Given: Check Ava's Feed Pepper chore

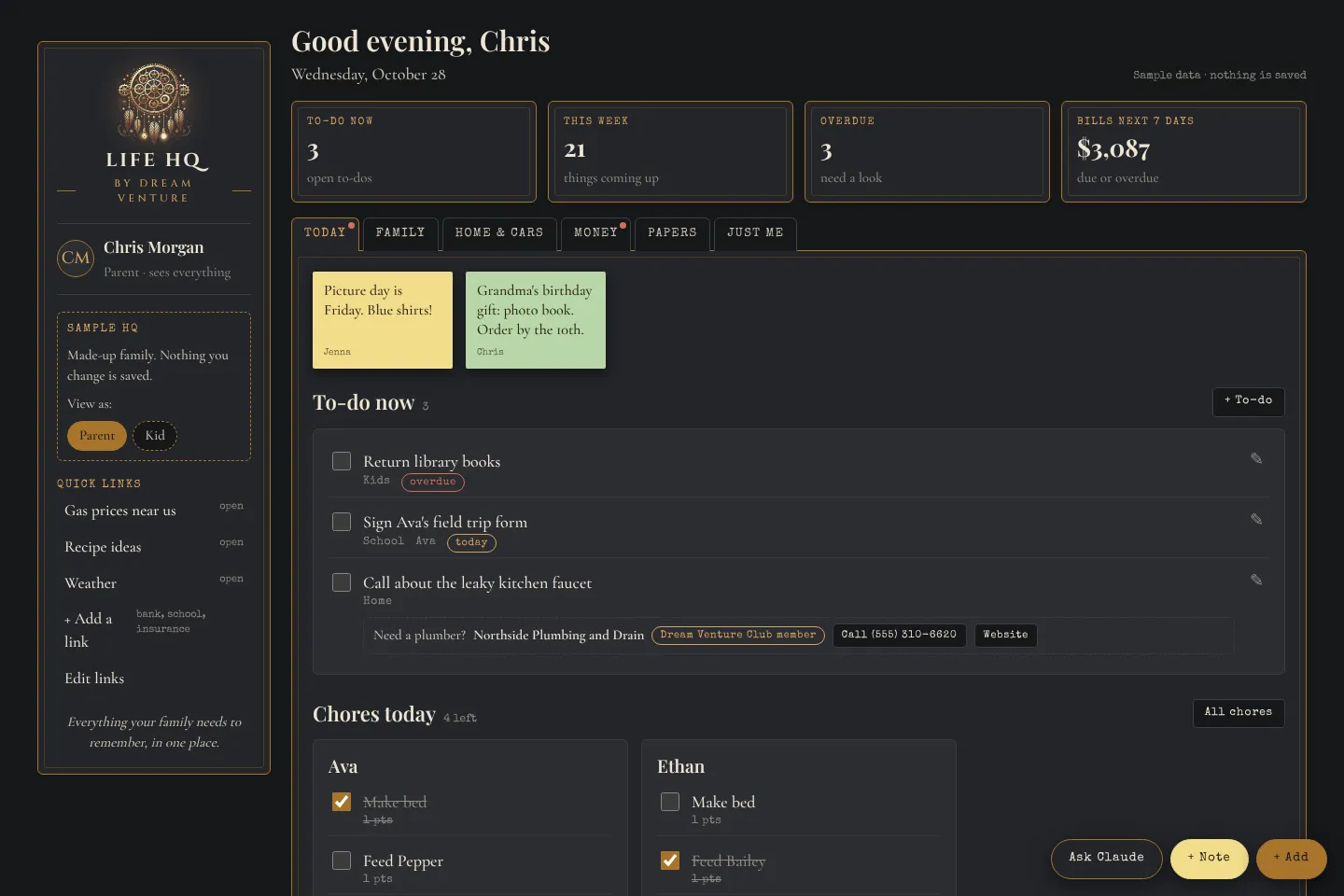Looking at the screenshot, I should coord(342,861).
